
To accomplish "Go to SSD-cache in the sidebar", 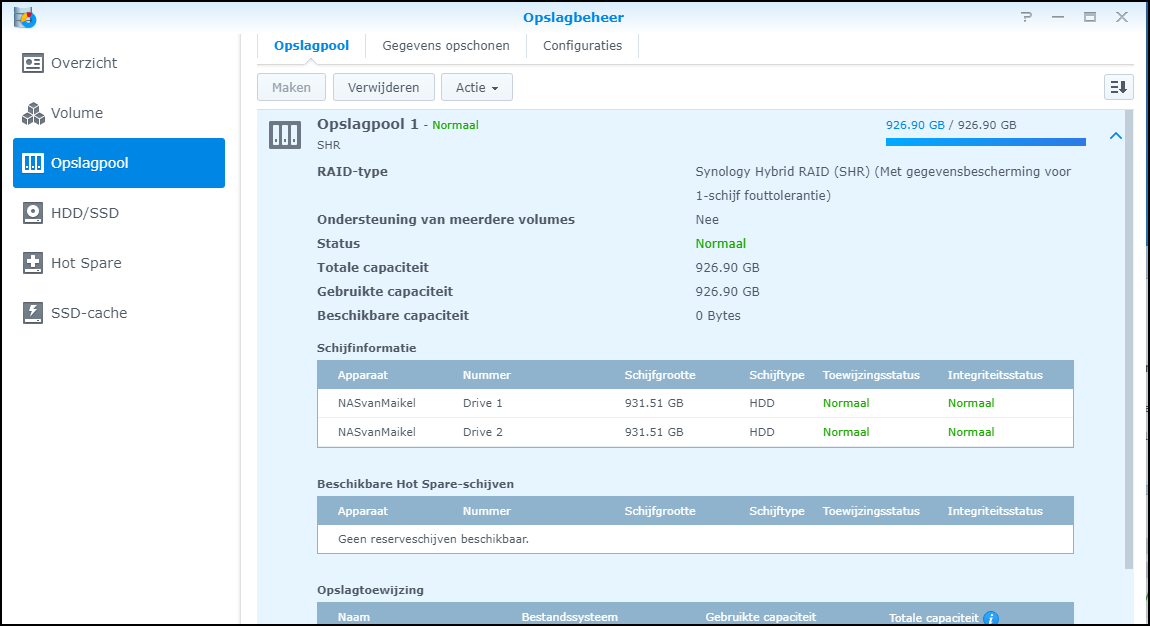I will [119, 313].
